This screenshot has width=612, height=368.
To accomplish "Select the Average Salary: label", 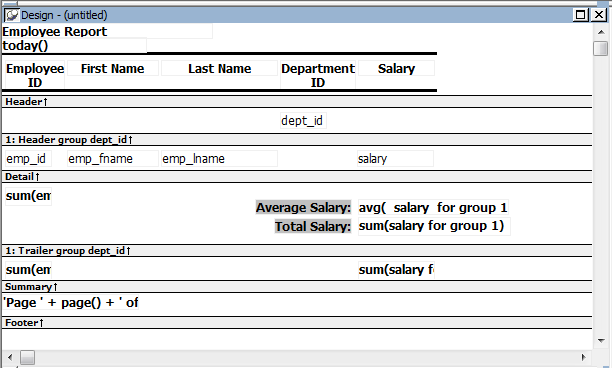I will click(x=303, y=207).
